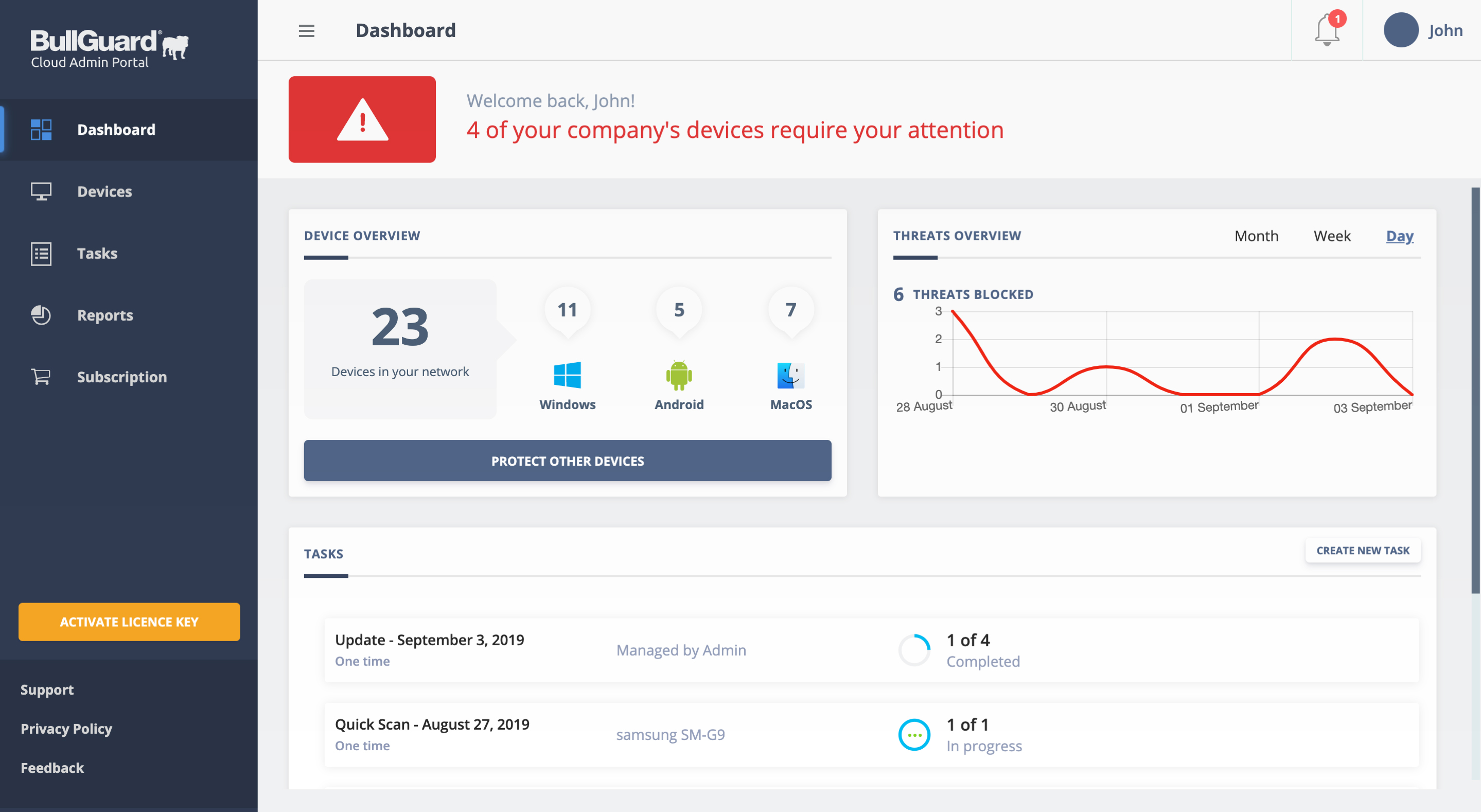Screen dimensions: 1481x812
Task: Click John's profile avatar
Action: [x=1401, y=30]
